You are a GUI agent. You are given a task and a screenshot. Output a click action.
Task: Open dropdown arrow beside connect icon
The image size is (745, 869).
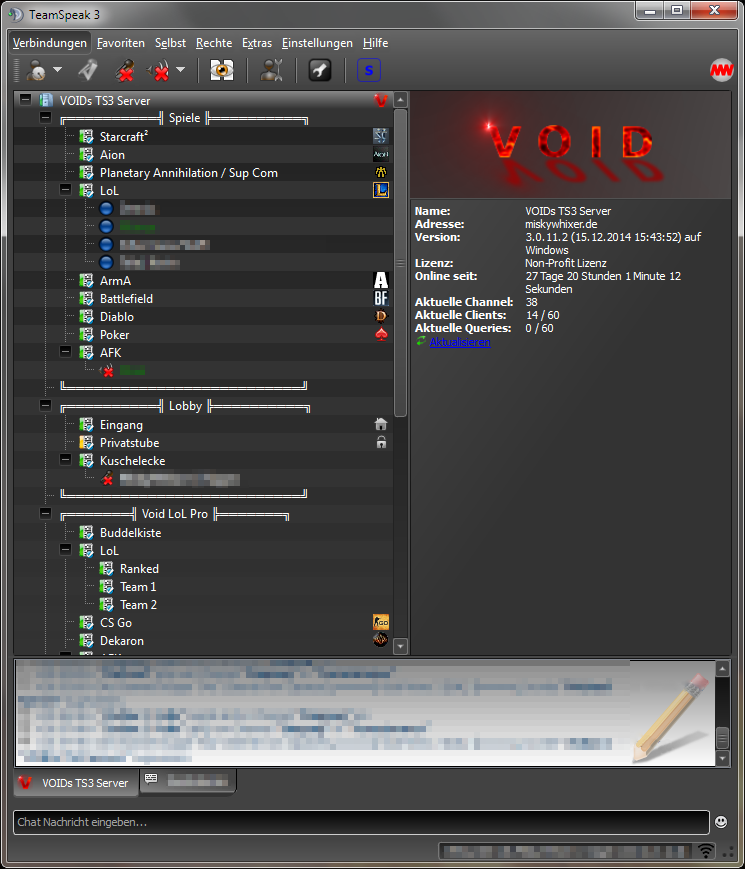[58, 70]
